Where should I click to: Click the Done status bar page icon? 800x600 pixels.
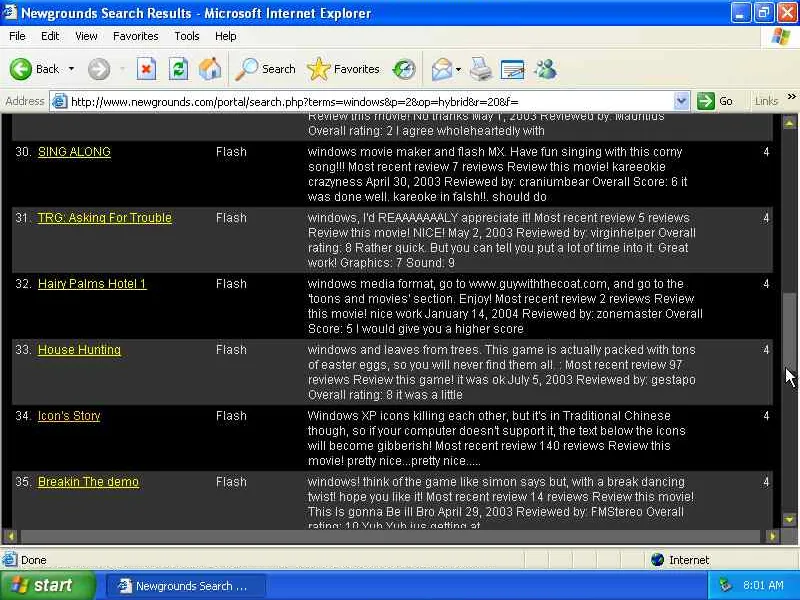(9, 560)
